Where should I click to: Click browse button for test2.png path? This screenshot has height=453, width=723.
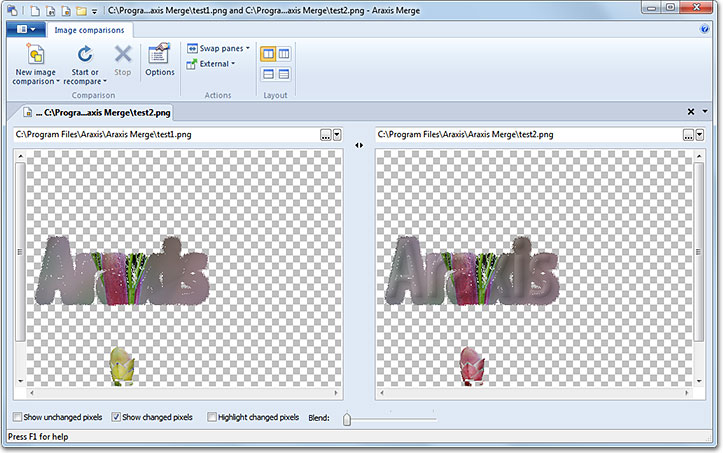click(688, 135)
